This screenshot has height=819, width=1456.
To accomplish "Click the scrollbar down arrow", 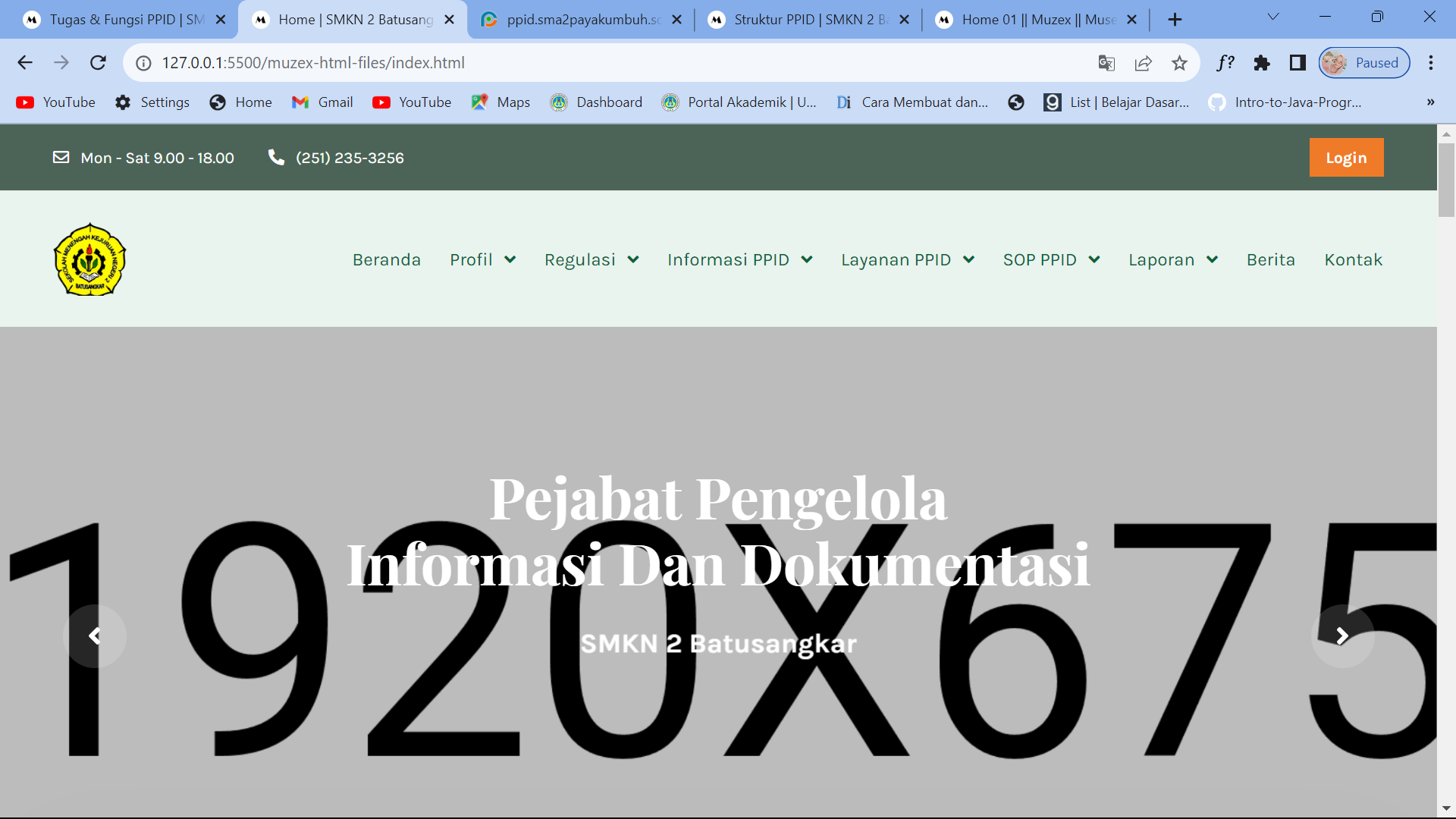I will [1446, 808].
